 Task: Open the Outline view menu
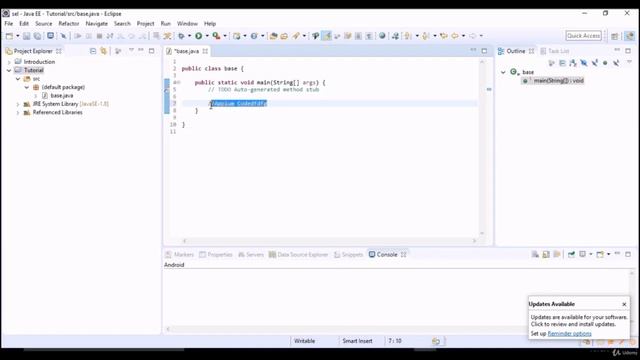click(x=629, y=62)
